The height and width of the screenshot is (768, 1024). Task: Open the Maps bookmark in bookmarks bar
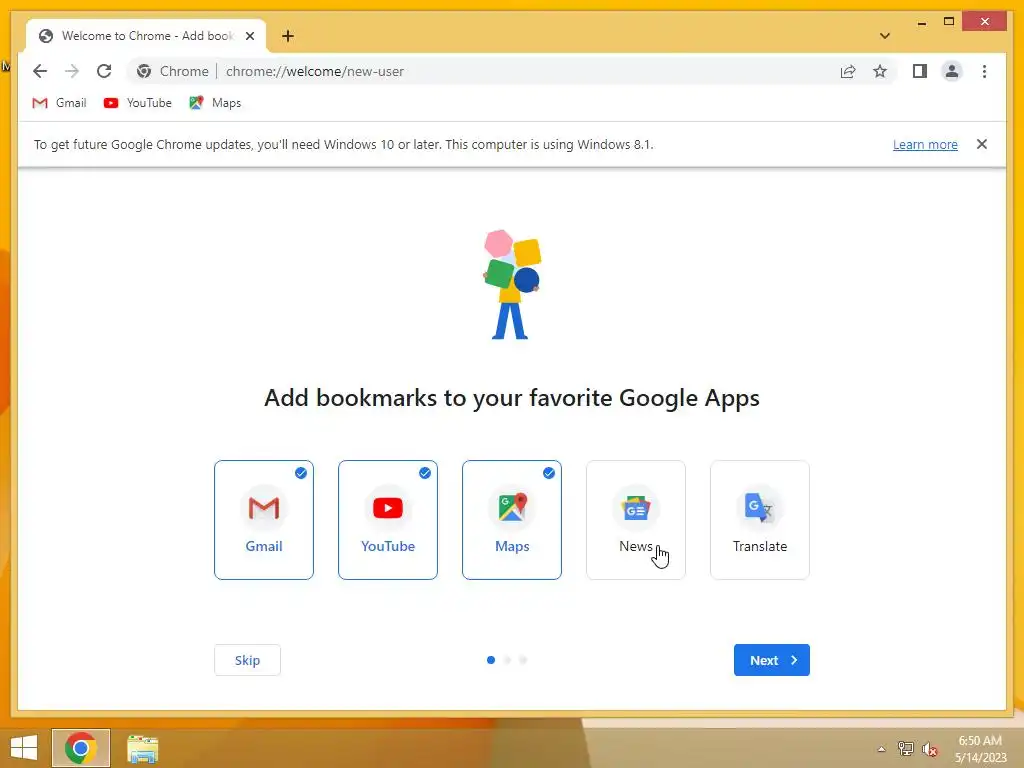tap(215, 103)
